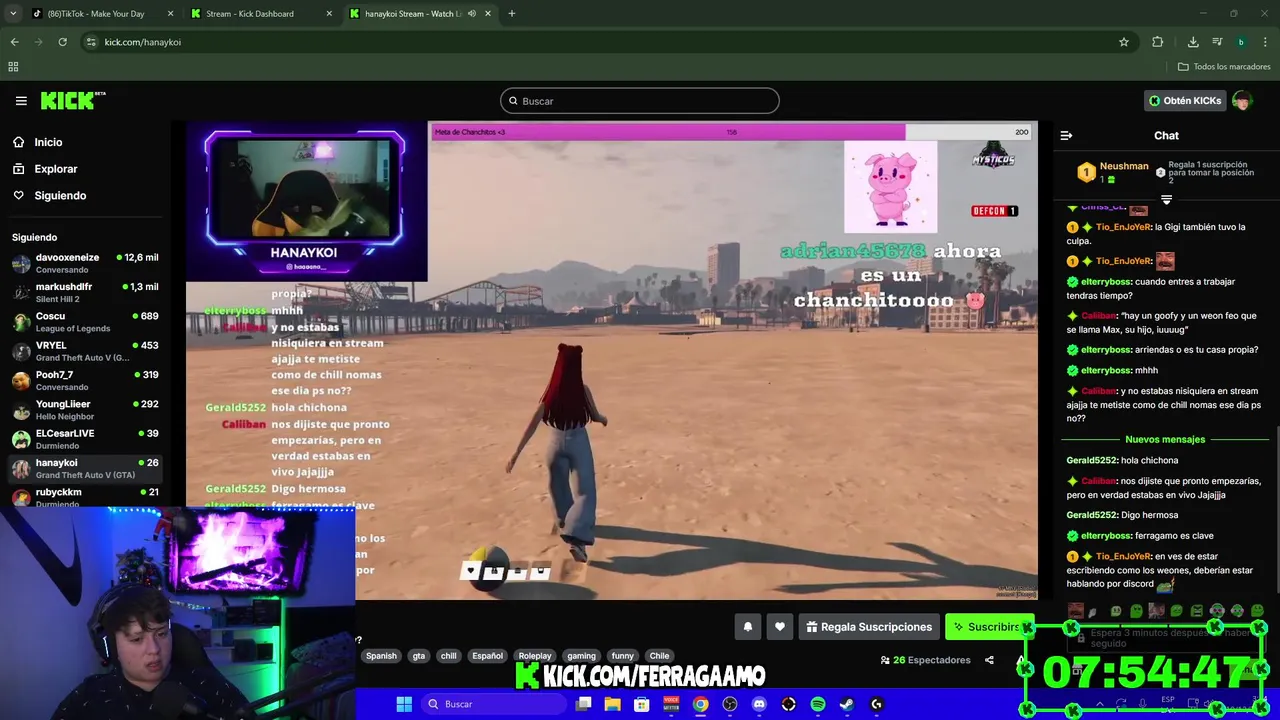Viewport: 1280px width, 720px height.
Task: Open Pooh7_7 channel in following list
Action: pos(84,380)
